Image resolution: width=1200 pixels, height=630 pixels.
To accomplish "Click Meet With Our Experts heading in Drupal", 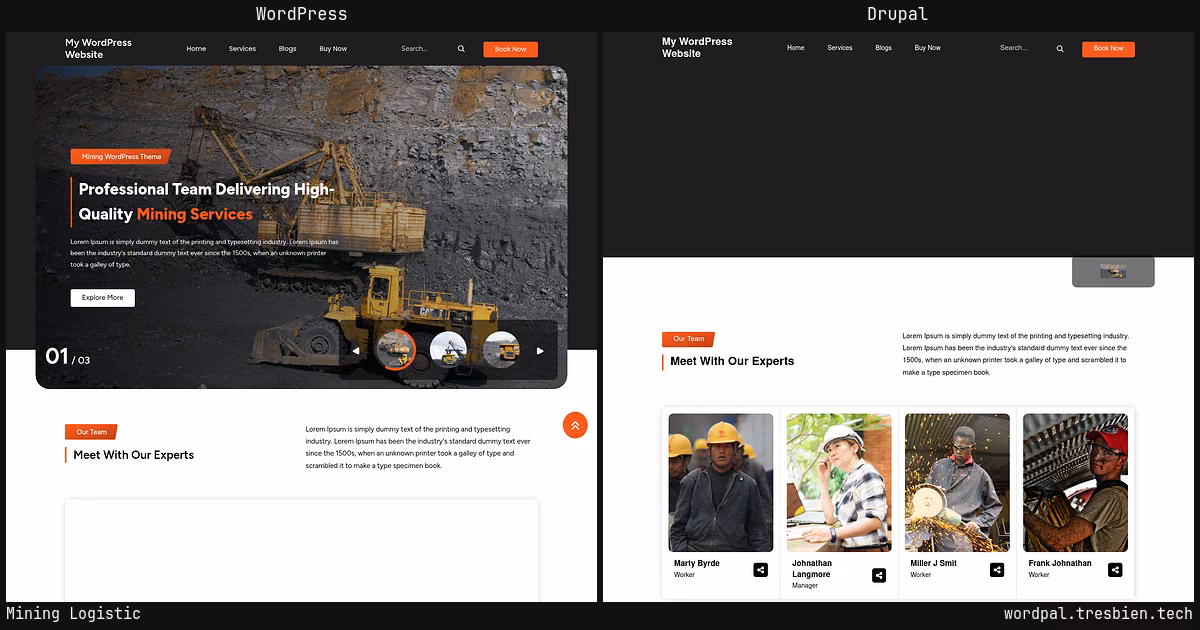I will tap(732, 361).
